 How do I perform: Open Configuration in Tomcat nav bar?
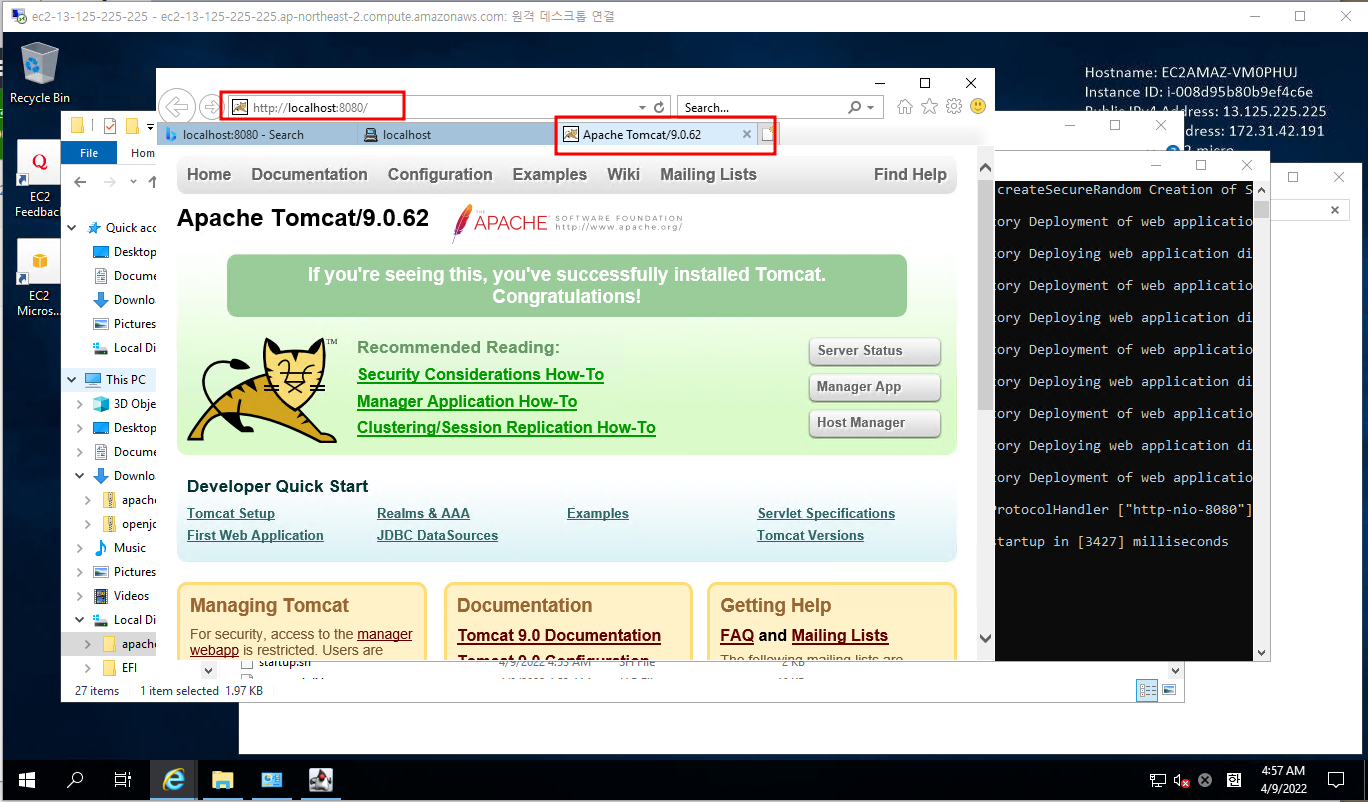(440, 174)
